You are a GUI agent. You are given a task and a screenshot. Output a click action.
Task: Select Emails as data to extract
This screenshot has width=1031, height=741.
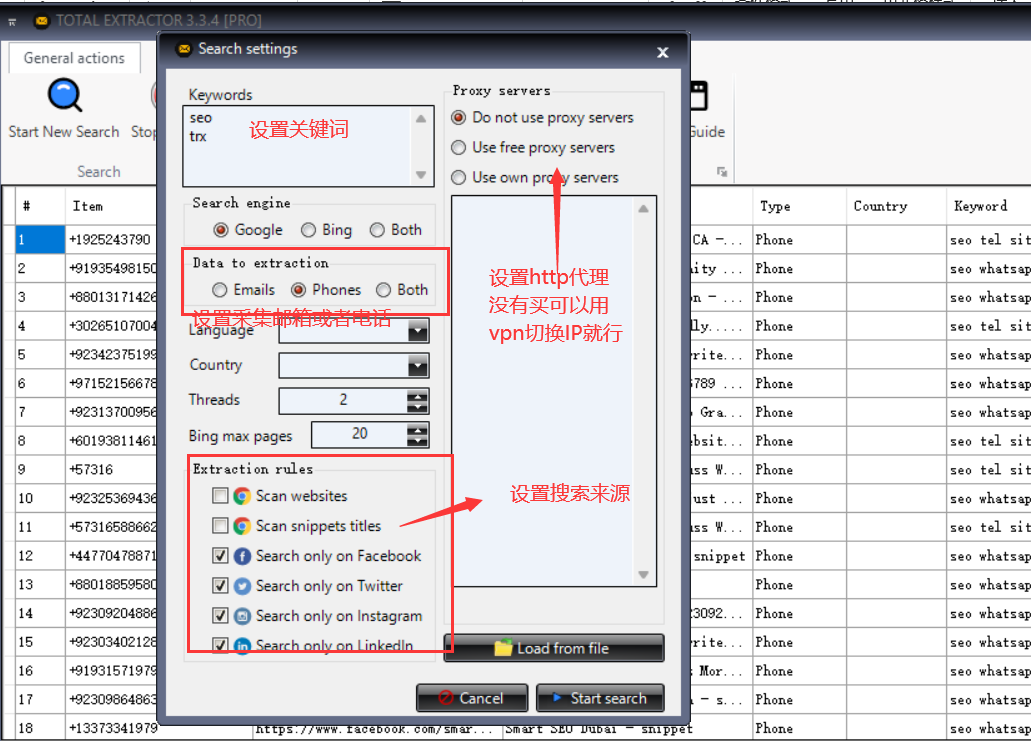219,290
